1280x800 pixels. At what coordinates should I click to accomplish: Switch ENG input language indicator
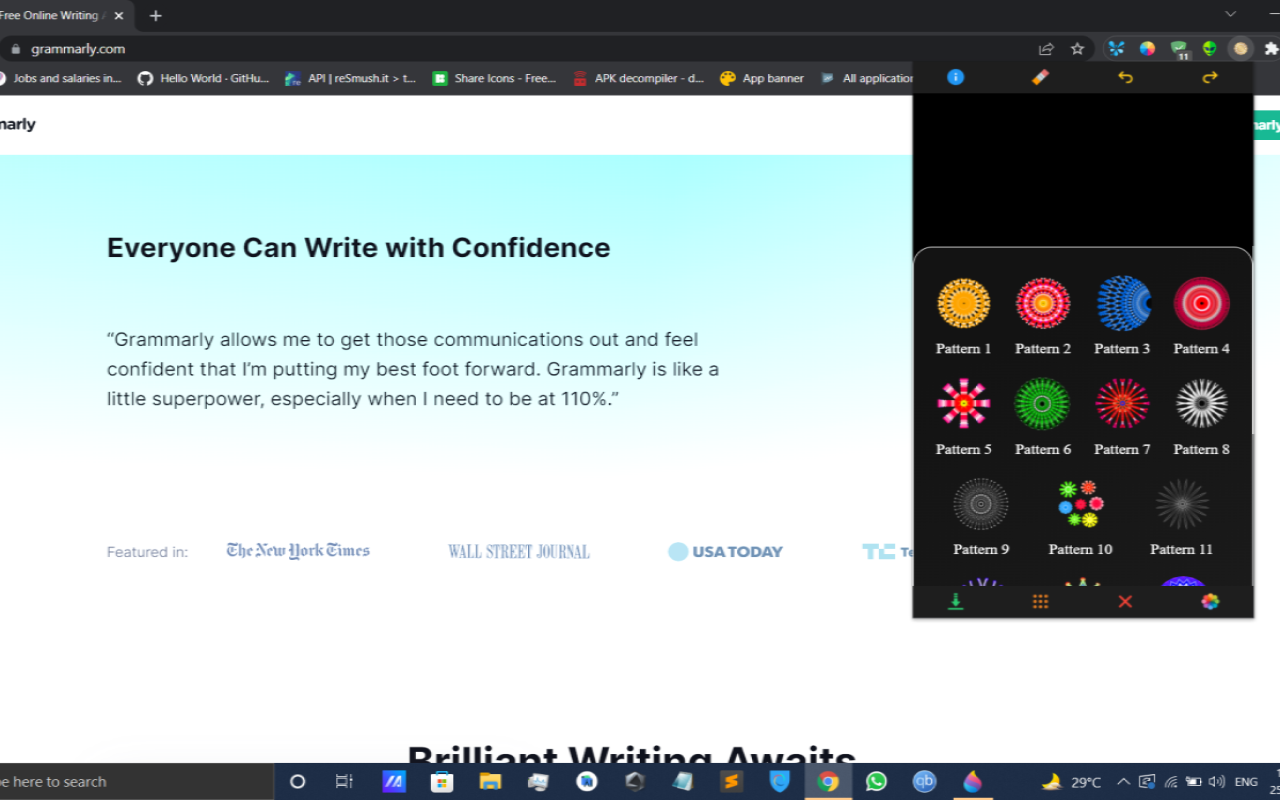1246,782
